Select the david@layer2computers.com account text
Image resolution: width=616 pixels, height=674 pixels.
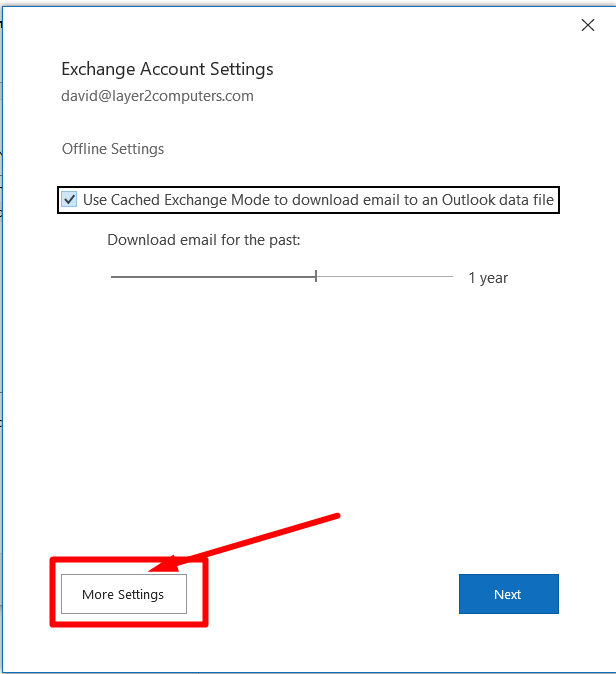point(157,95)
